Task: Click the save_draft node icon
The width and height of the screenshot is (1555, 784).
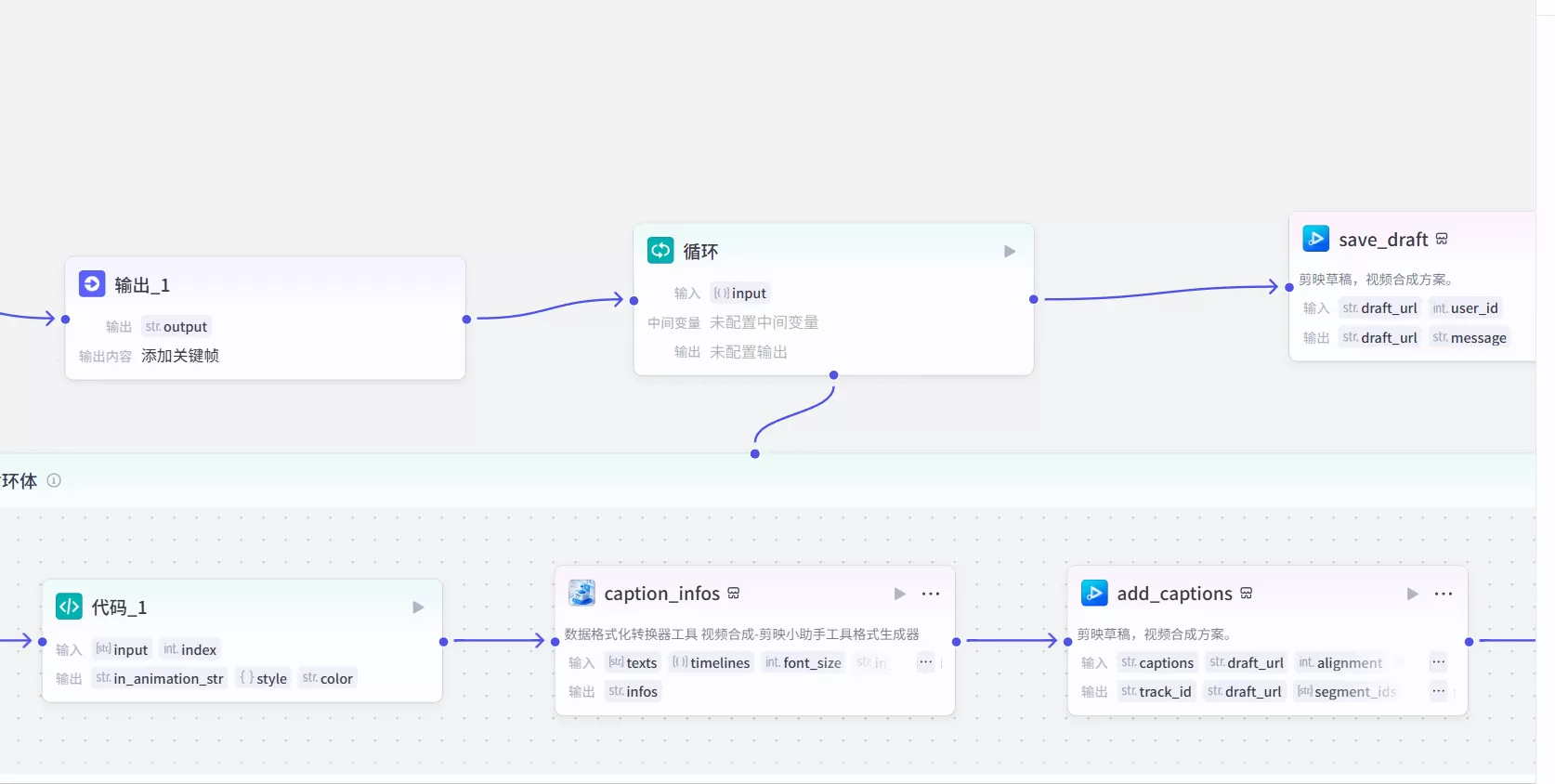Action: tap(1315, 239)
